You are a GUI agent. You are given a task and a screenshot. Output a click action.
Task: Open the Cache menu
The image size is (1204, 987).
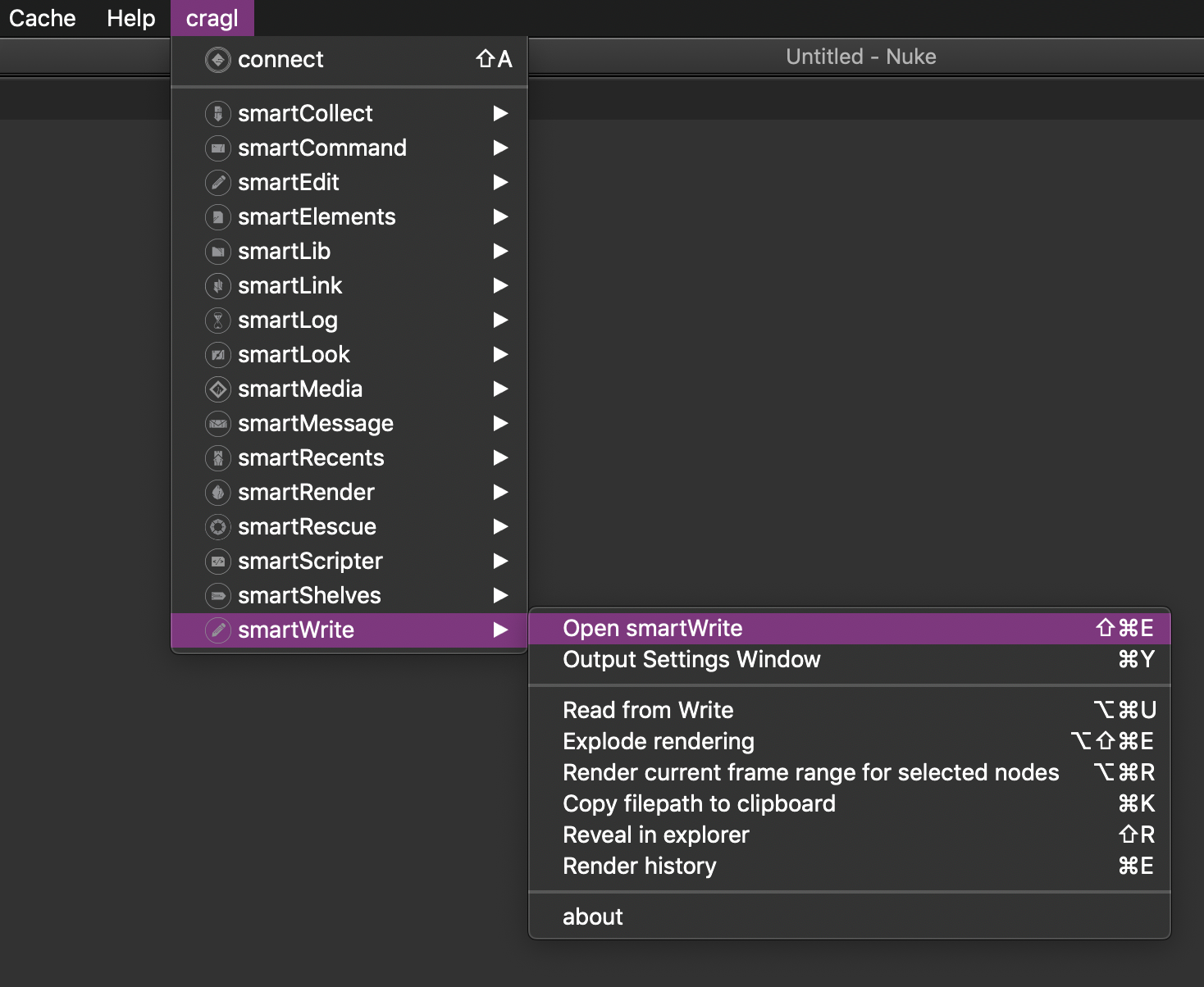pyautogui.click(x=42, y=18)
